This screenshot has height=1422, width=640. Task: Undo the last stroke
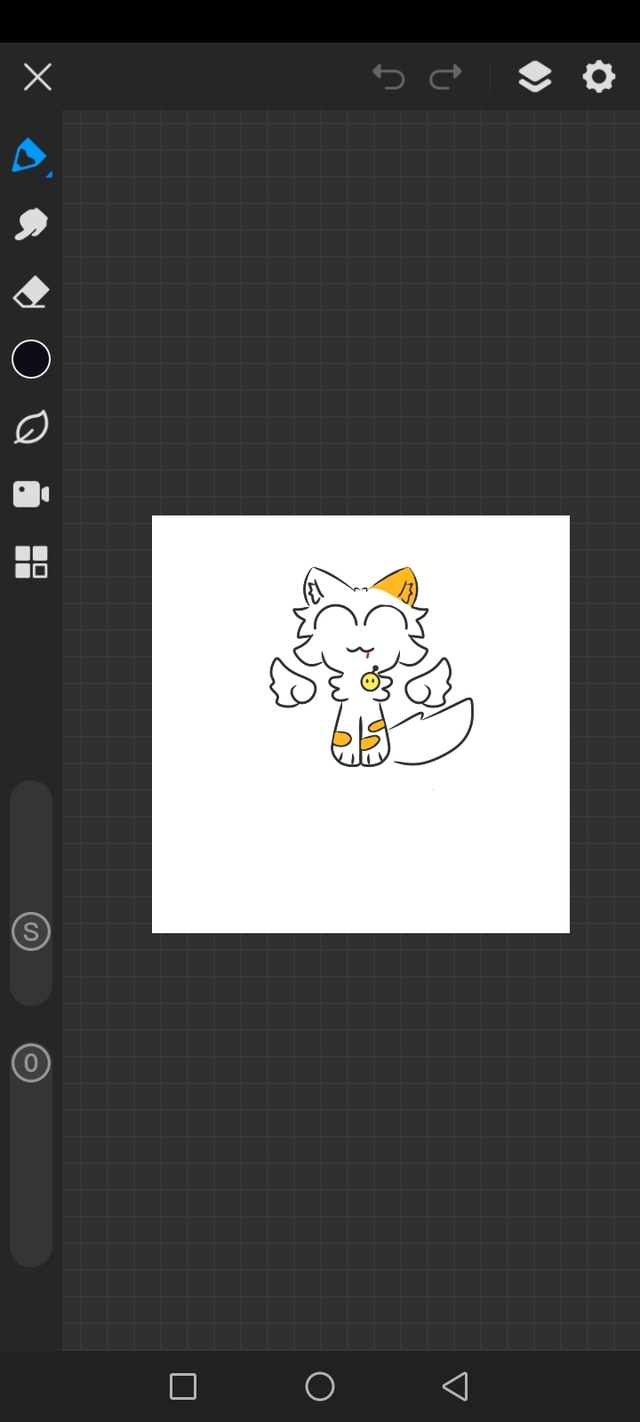388,77
